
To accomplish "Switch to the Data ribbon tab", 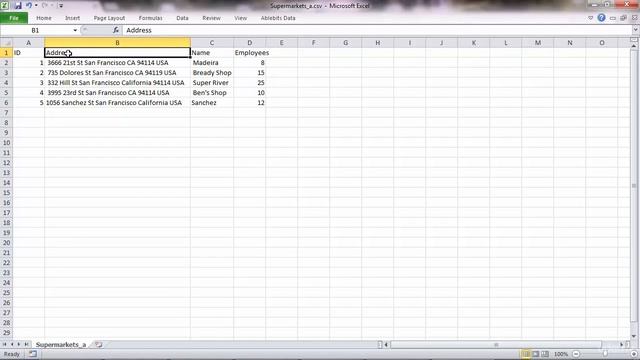I will pos(182,18).
